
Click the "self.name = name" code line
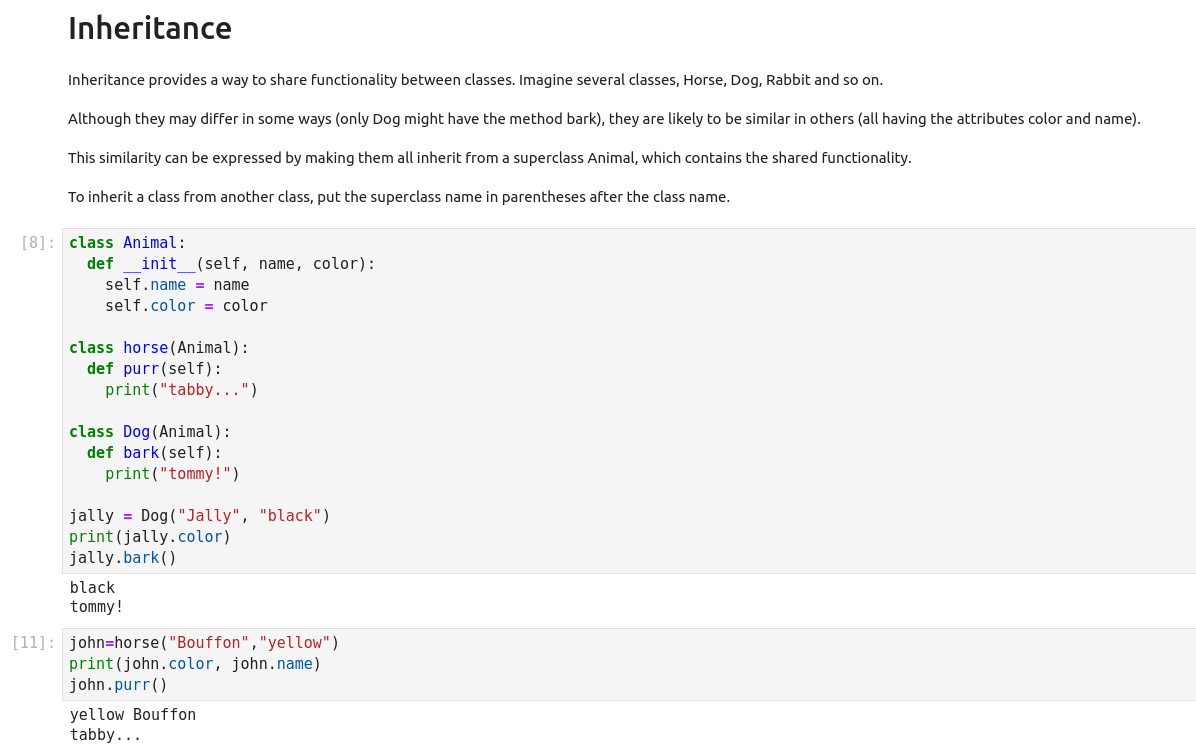click(x=177, y=285)
